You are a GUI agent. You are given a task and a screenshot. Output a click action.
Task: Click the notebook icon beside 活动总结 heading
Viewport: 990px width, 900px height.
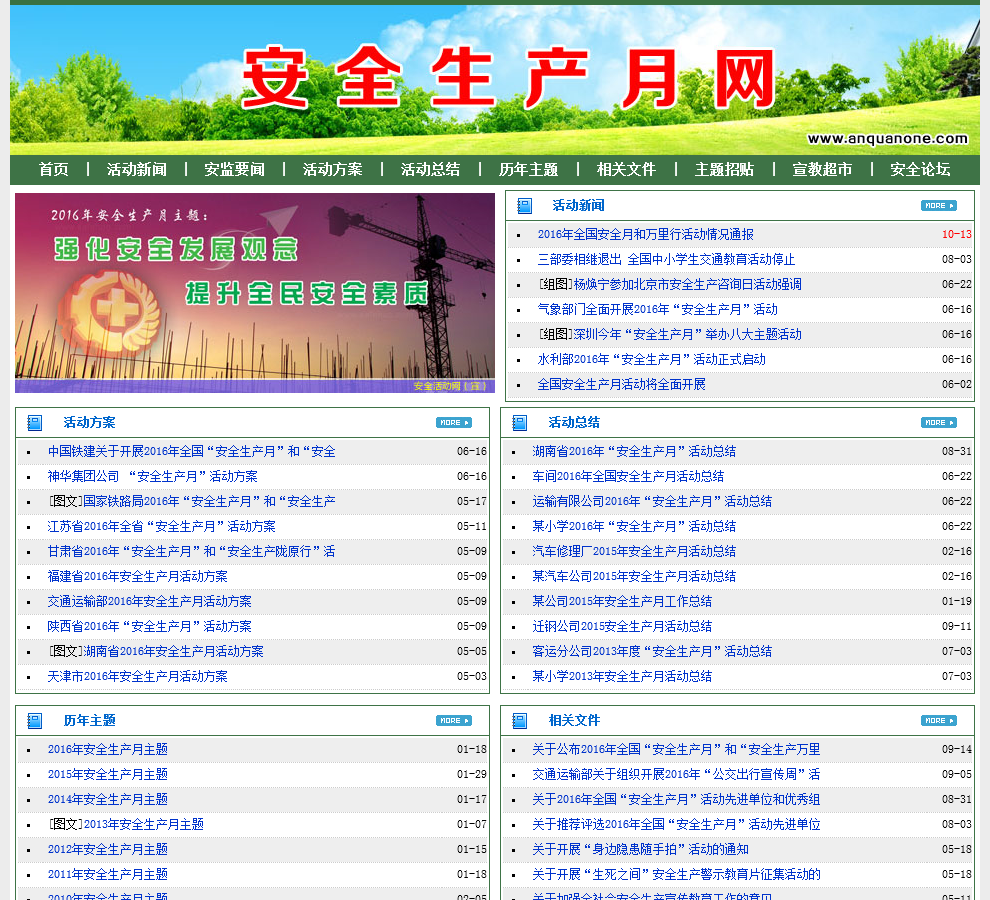(x=519, y=423)
